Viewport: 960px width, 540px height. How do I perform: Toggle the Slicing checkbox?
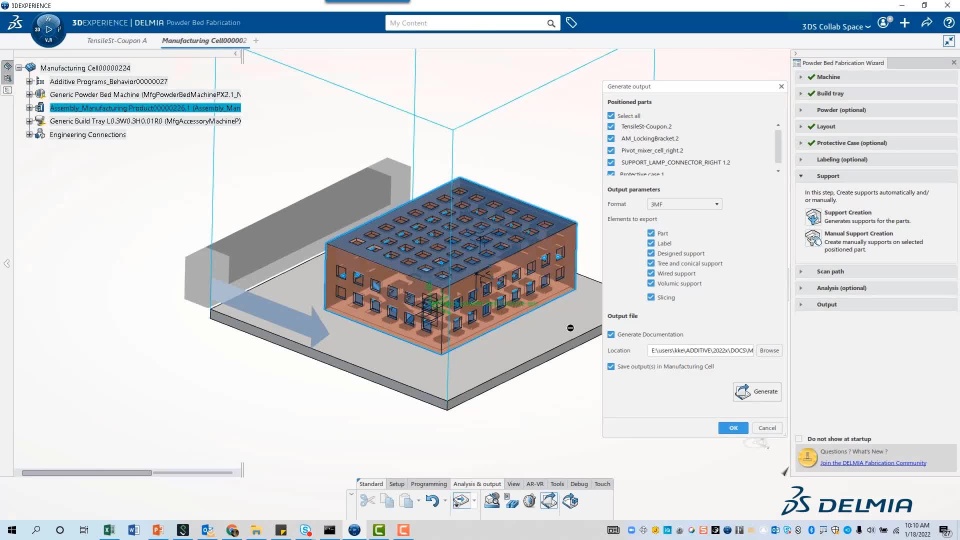coord(651,297)
